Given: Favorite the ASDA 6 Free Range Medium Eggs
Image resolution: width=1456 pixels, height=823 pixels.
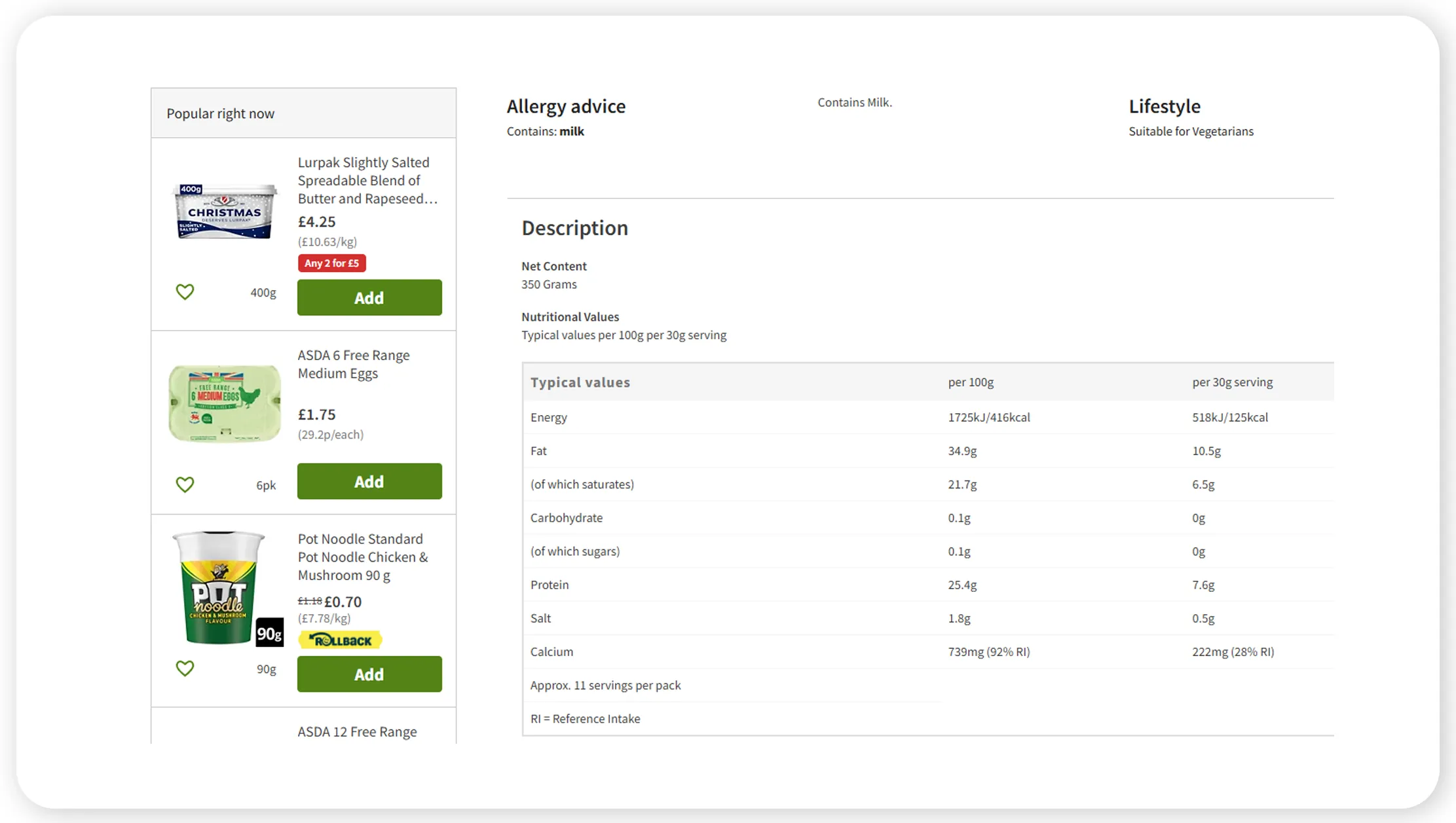Looking at the screenshot, I should 185,485.
